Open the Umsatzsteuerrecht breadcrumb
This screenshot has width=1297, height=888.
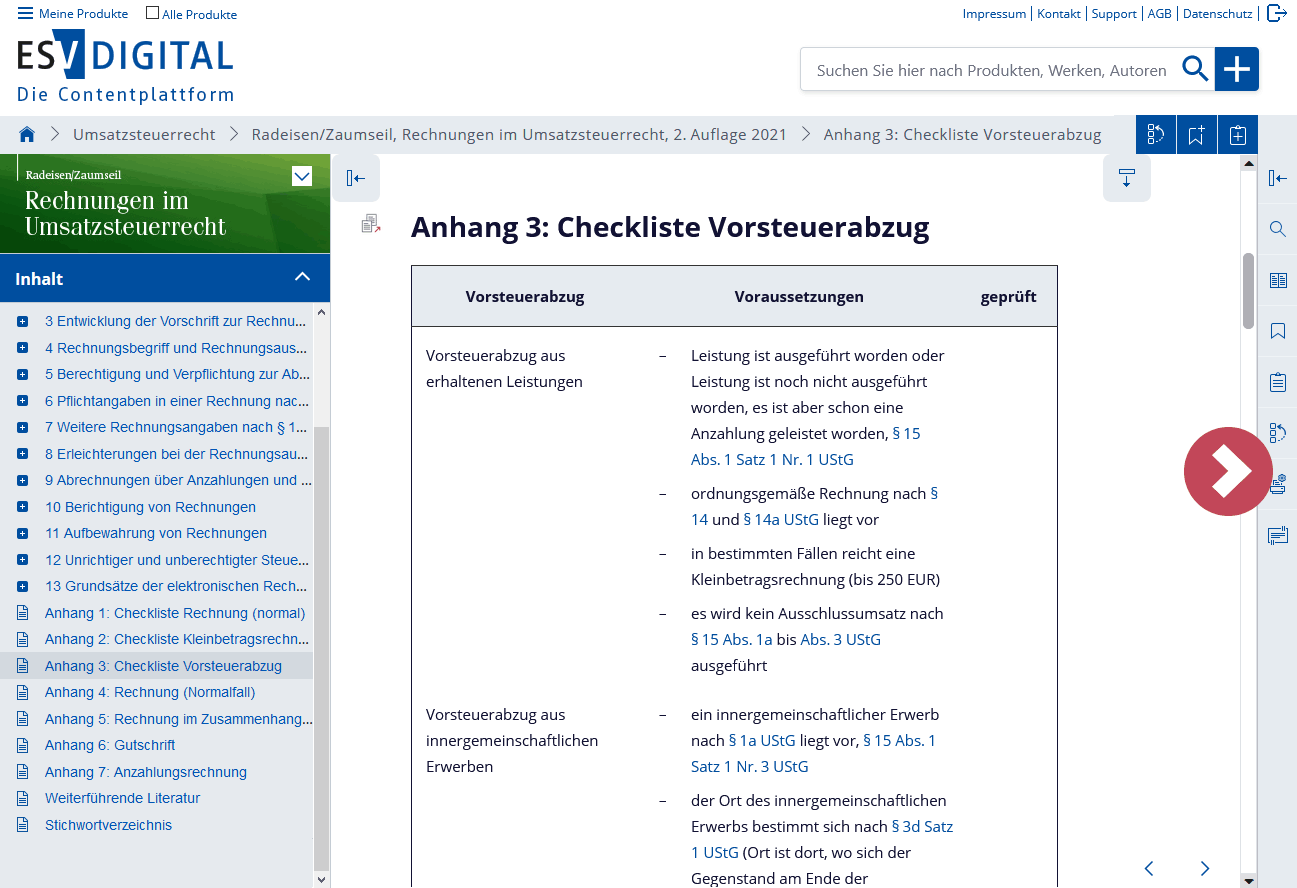click(144, 134)
